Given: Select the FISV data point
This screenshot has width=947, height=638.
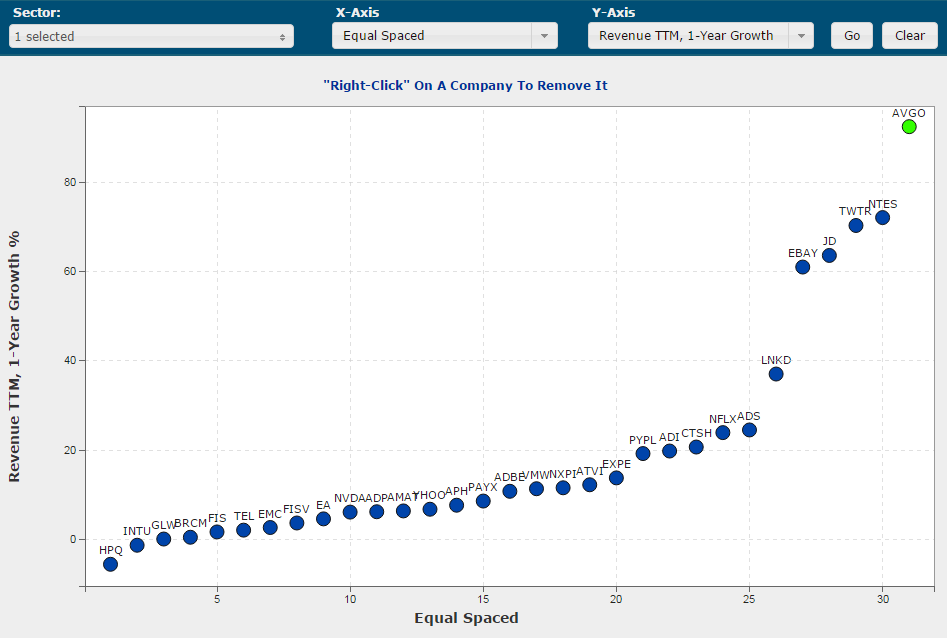Looking at the screenshot, I should 297,523.
